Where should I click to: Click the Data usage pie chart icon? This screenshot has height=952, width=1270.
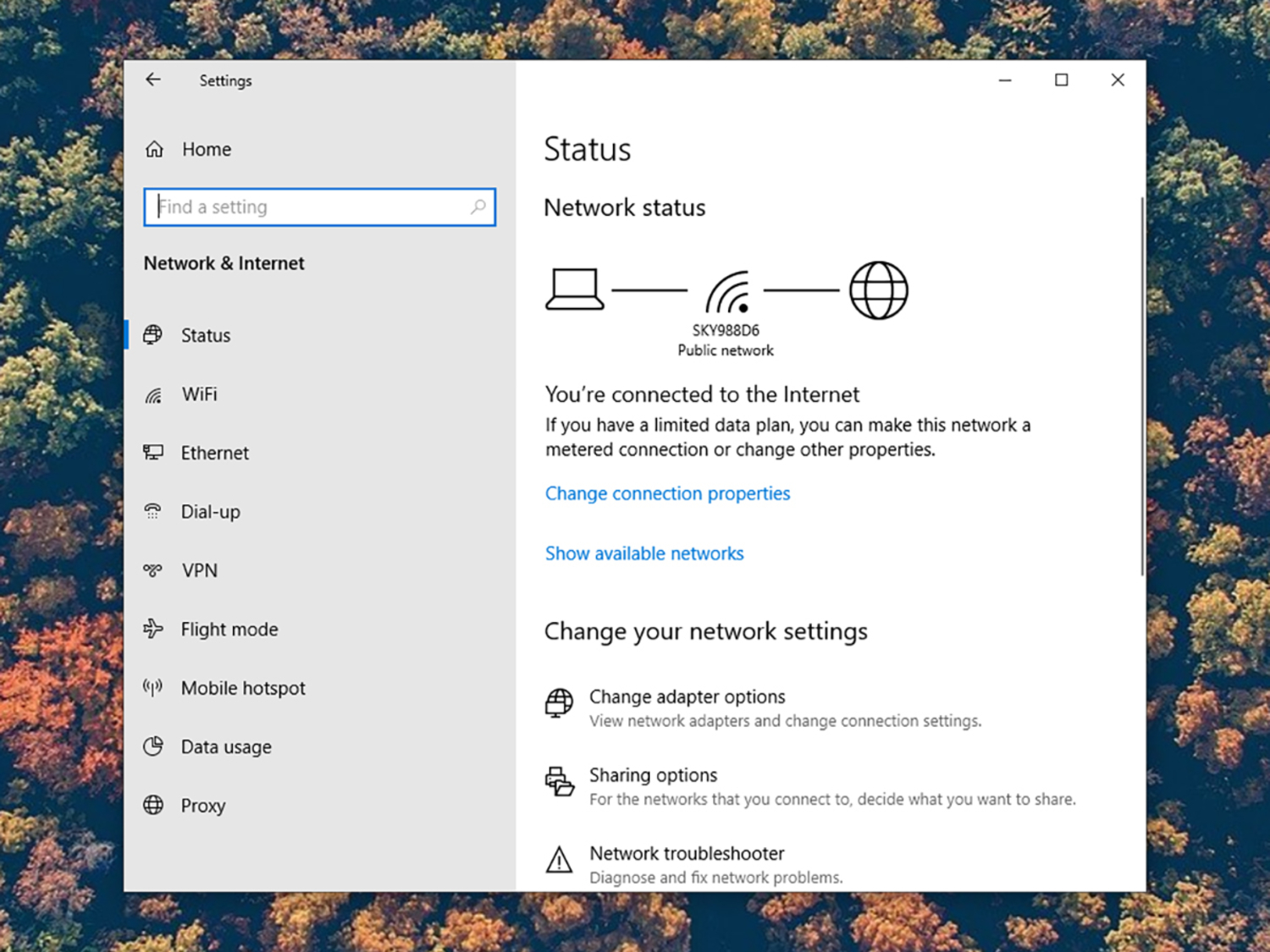pos(153,746)
